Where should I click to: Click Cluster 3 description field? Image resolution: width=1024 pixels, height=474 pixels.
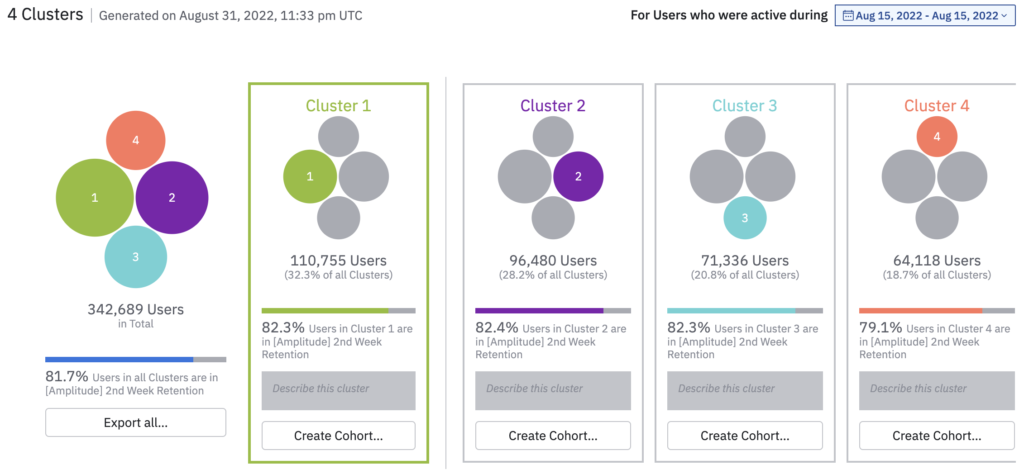coord(744,389)
